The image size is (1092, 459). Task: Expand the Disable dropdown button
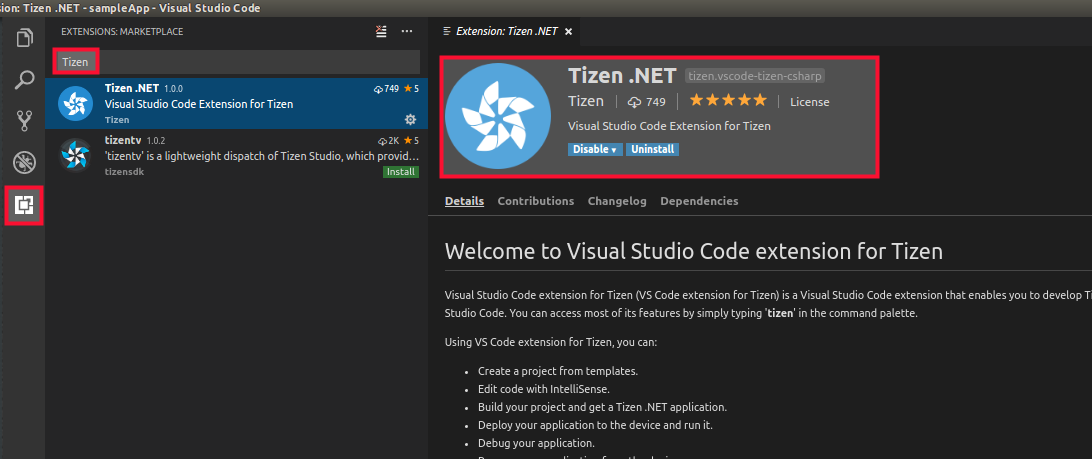pos(595,149)
